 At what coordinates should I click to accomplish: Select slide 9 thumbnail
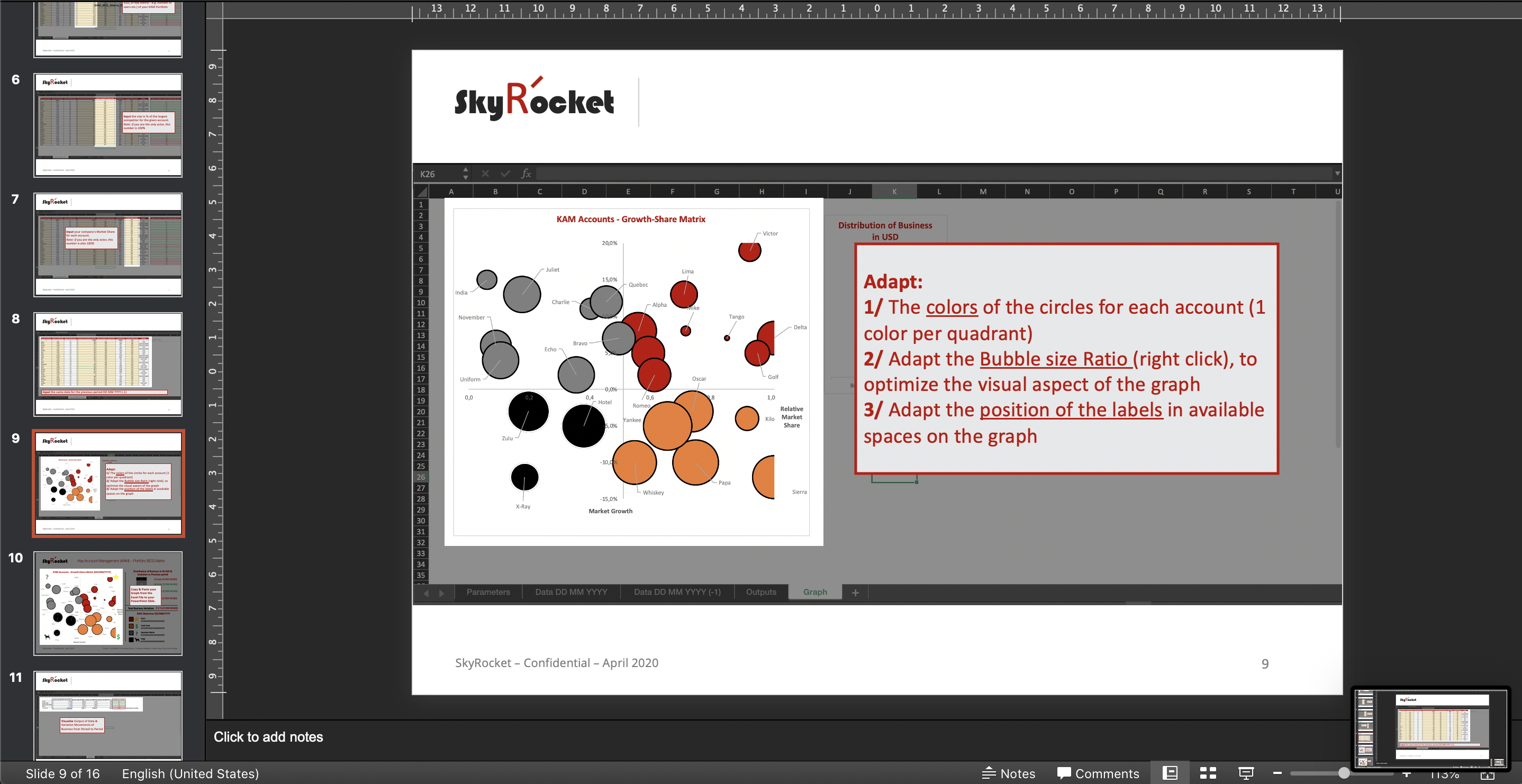pos(108,484)
